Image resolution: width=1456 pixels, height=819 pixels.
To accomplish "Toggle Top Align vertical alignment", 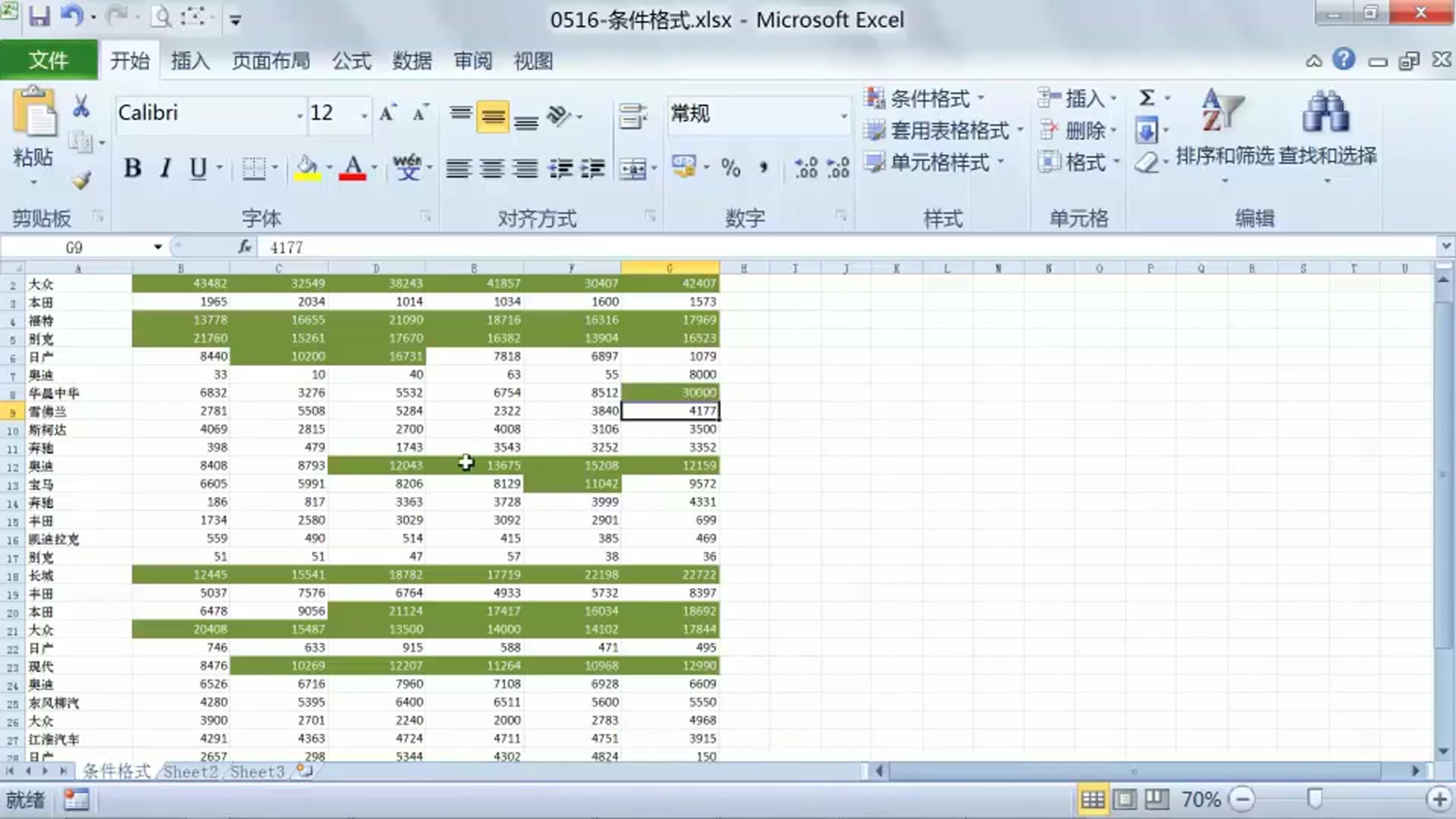I will point(460,115).
